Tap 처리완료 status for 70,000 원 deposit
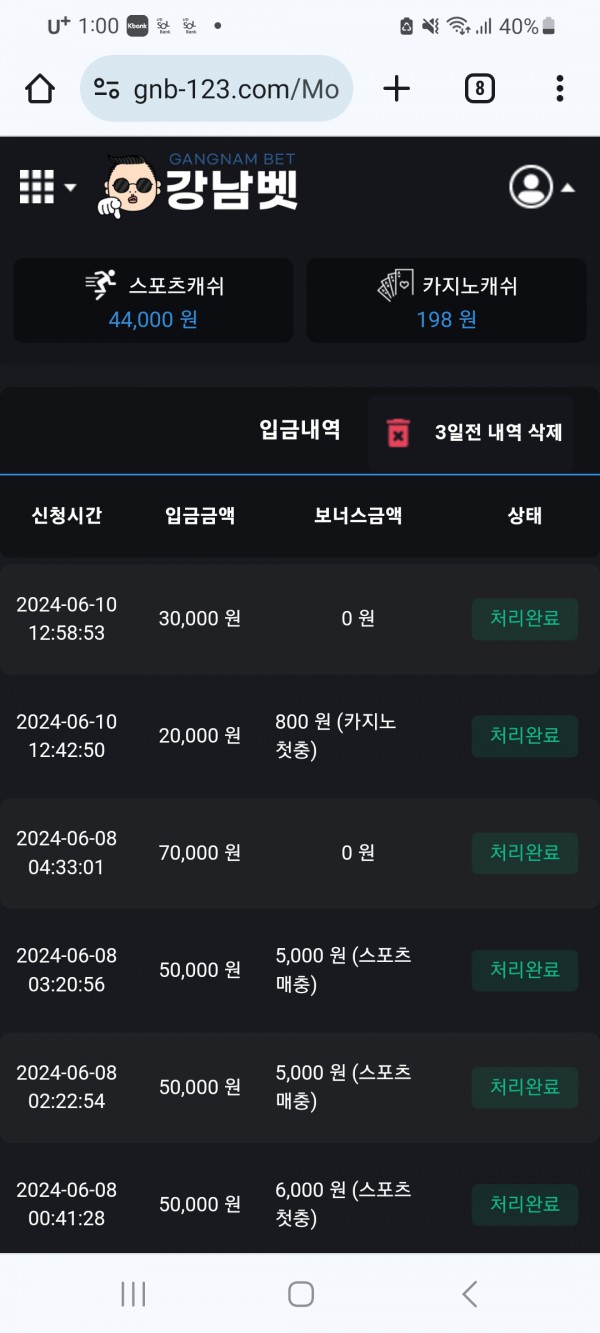This screenshot has width=600, height=1333. click(x=524, y=853)
